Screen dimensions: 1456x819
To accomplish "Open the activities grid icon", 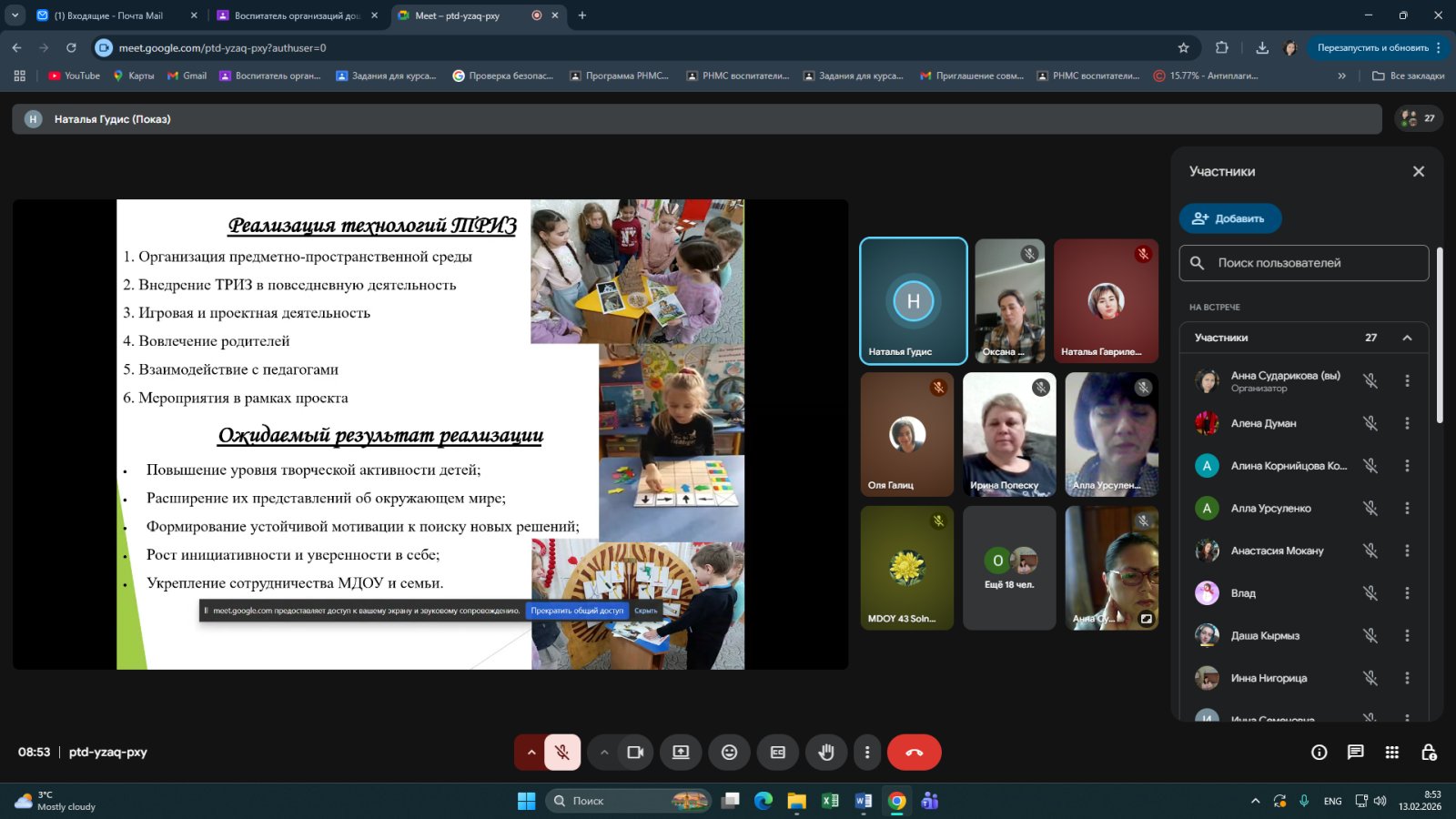I will 1391,753.
